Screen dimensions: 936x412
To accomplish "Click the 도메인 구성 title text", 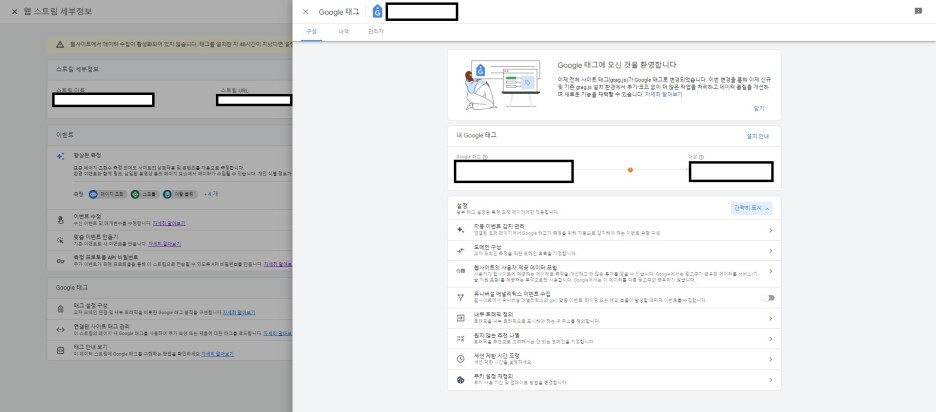I will tap(487, 247).
